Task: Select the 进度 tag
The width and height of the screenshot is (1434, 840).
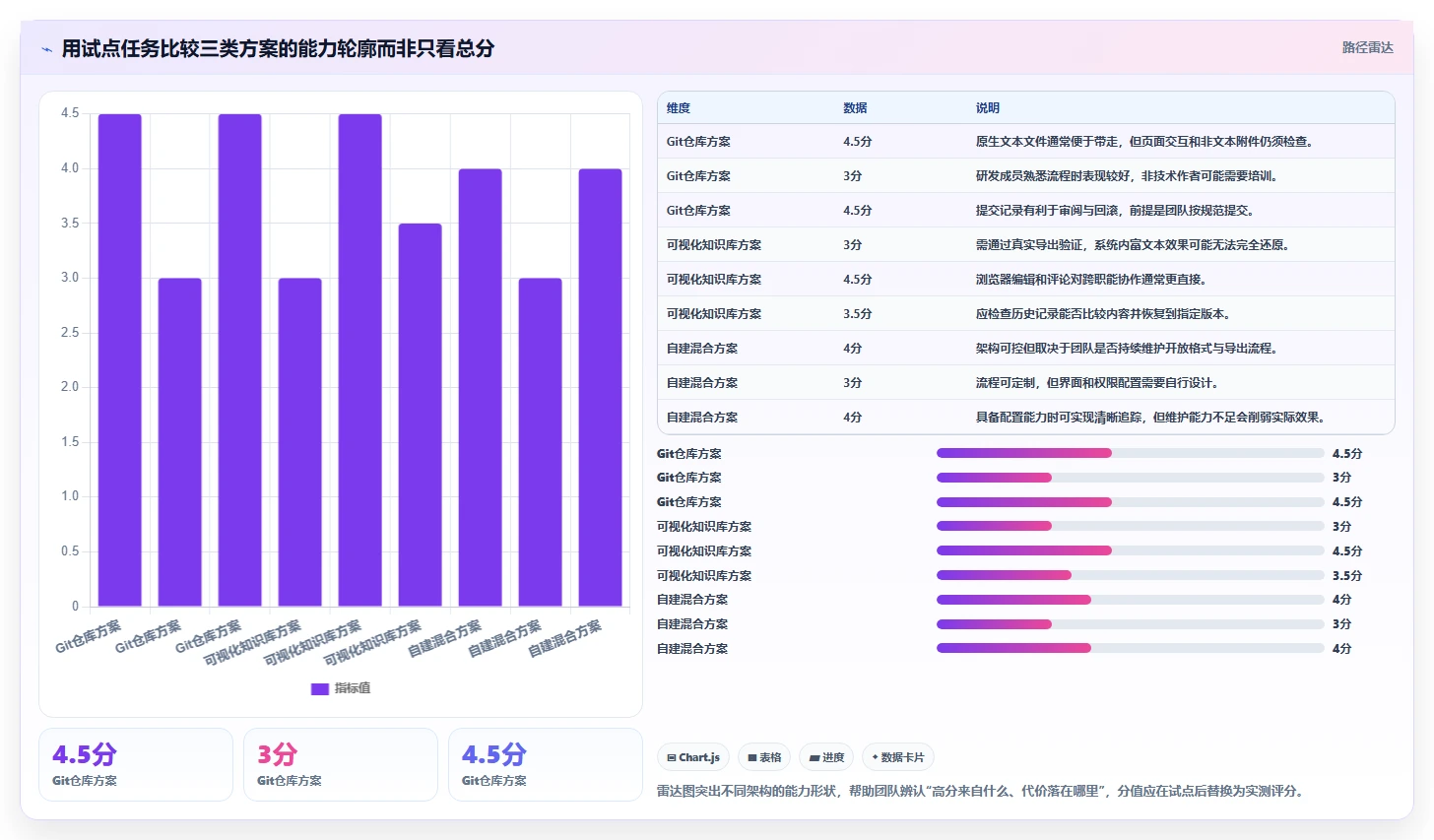Action: coord(826,757)
